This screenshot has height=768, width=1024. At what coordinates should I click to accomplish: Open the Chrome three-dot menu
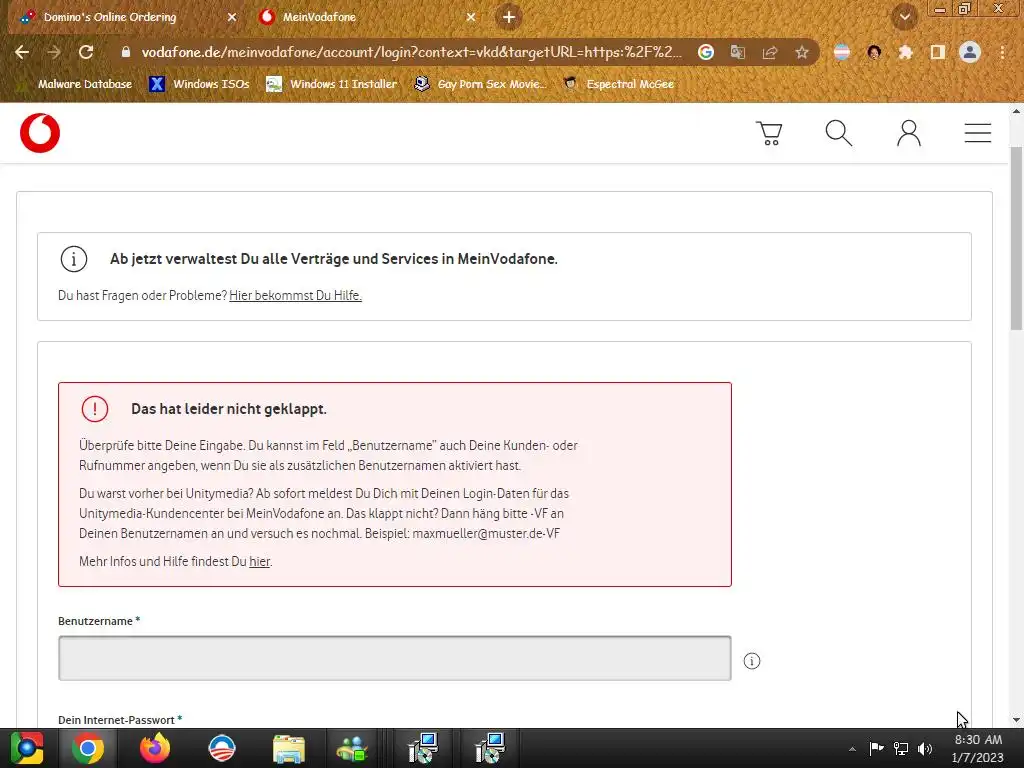pos(1002,52)
